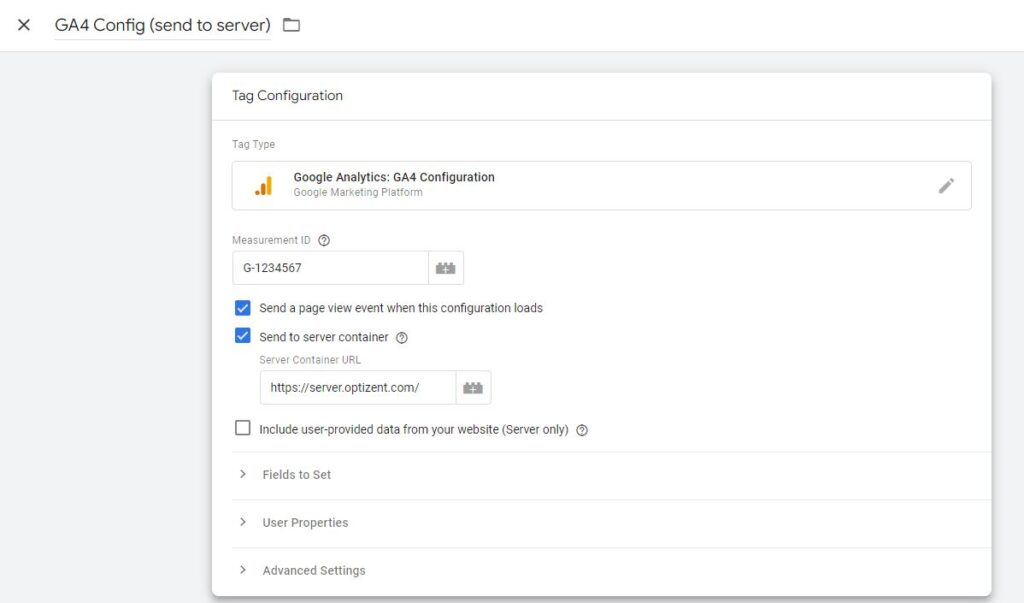Click the Measurement ID input field
Image resolution: width=1024 pixels, height=603 pixels.
(330, 268)
